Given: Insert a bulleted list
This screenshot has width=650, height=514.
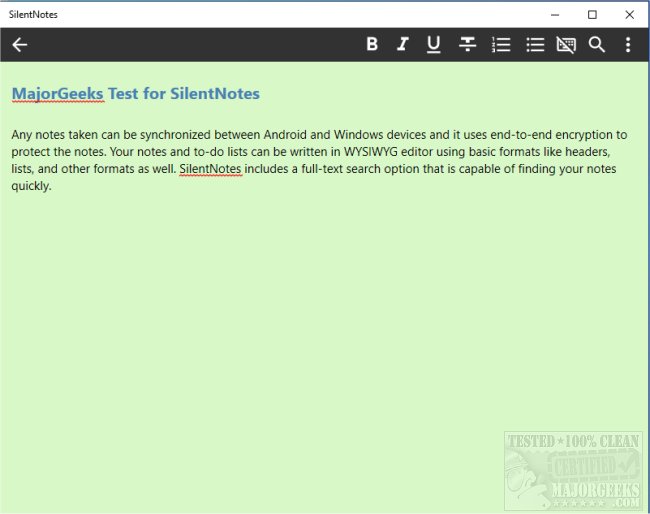Looking at the screenshot, I should [535, 44].
